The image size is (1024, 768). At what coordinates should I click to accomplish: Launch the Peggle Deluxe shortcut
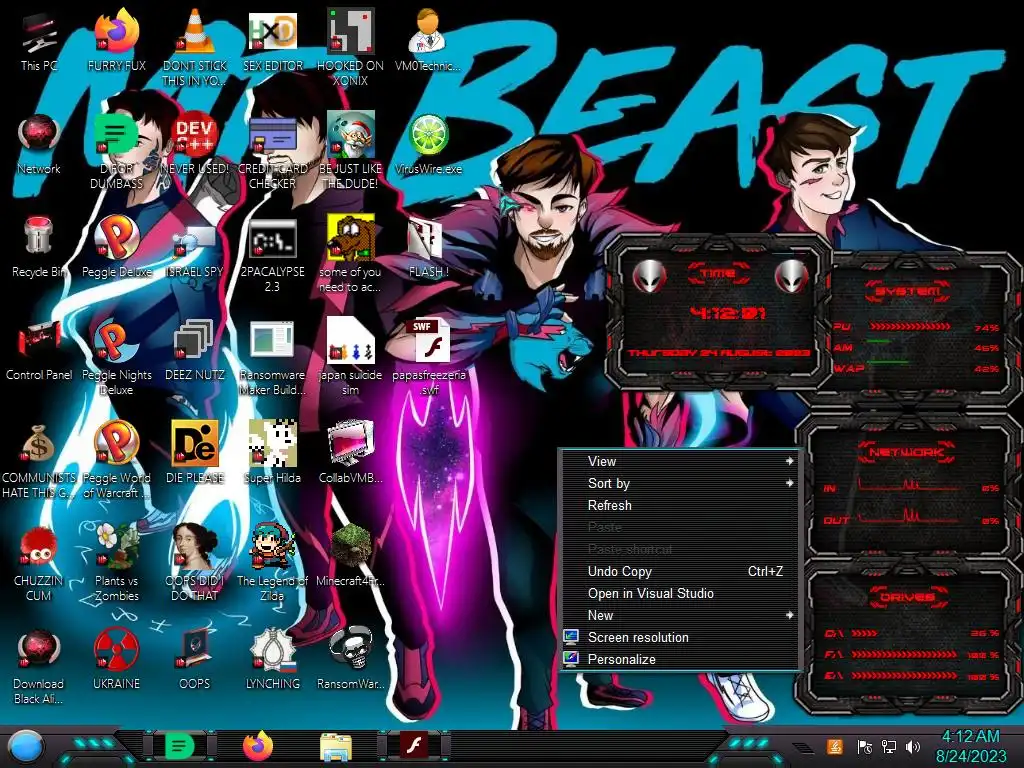click(x=116, y=247)
